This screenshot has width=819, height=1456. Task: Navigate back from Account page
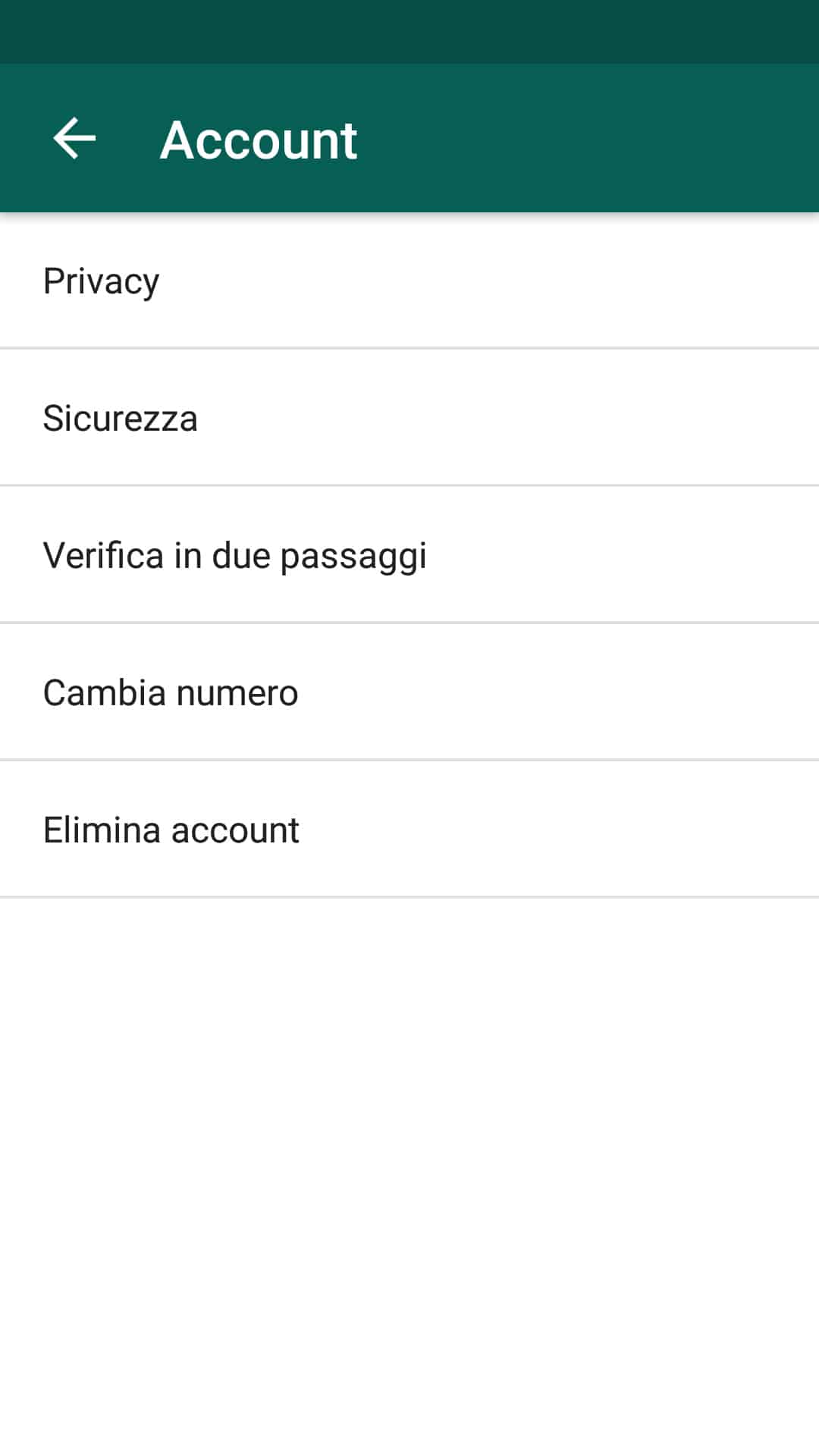(x=74, y=139)
